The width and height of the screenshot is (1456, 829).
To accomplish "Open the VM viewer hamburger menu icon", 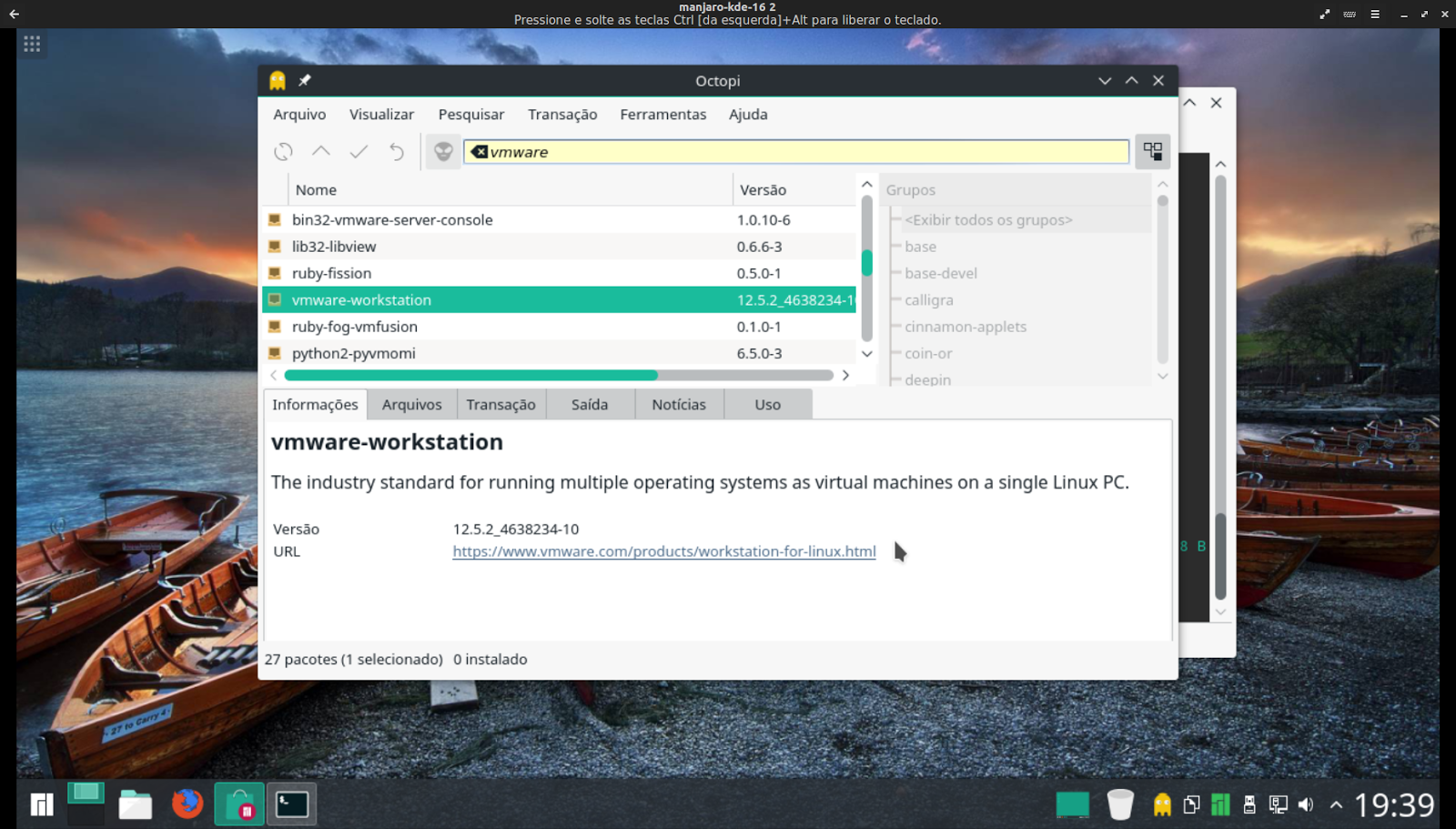I will (1375, 14).
